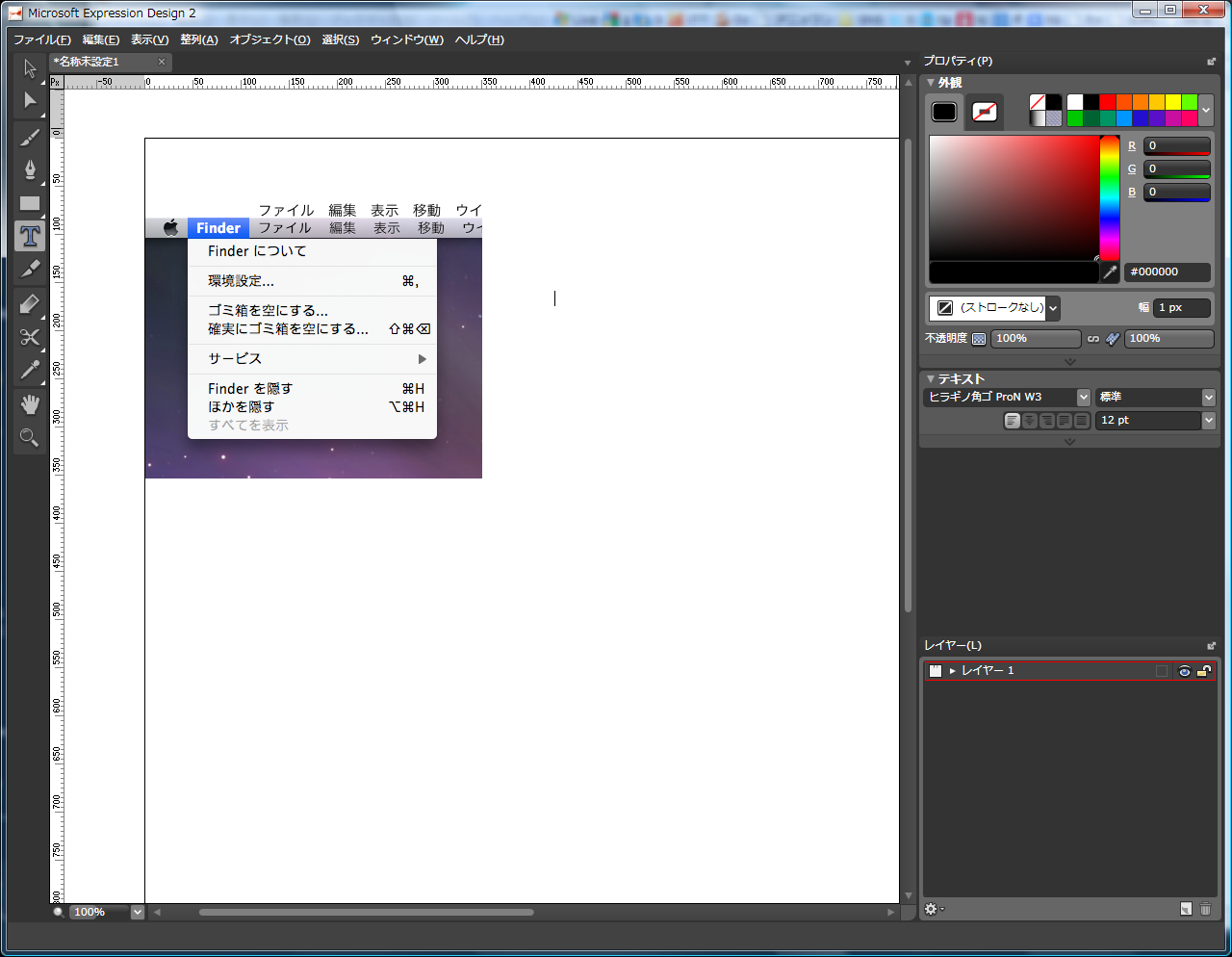Select the Text tool

click(30, 236)
